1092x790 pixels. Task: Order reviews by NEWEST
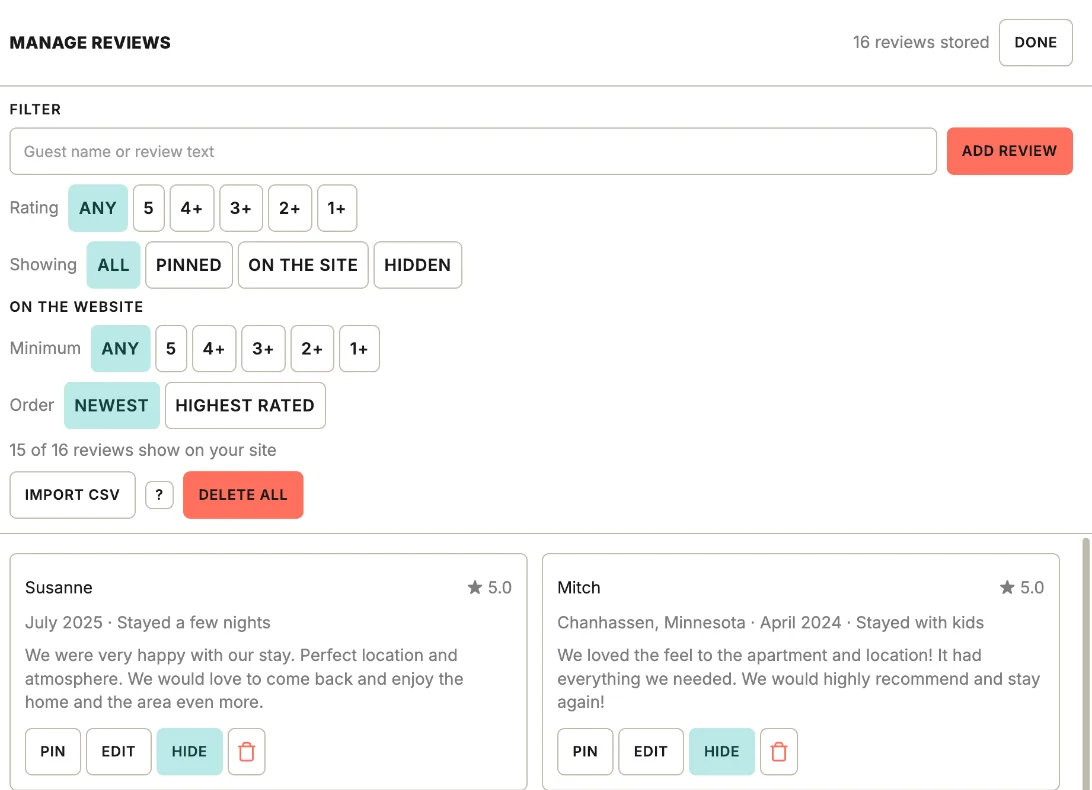tap(111, 405)
